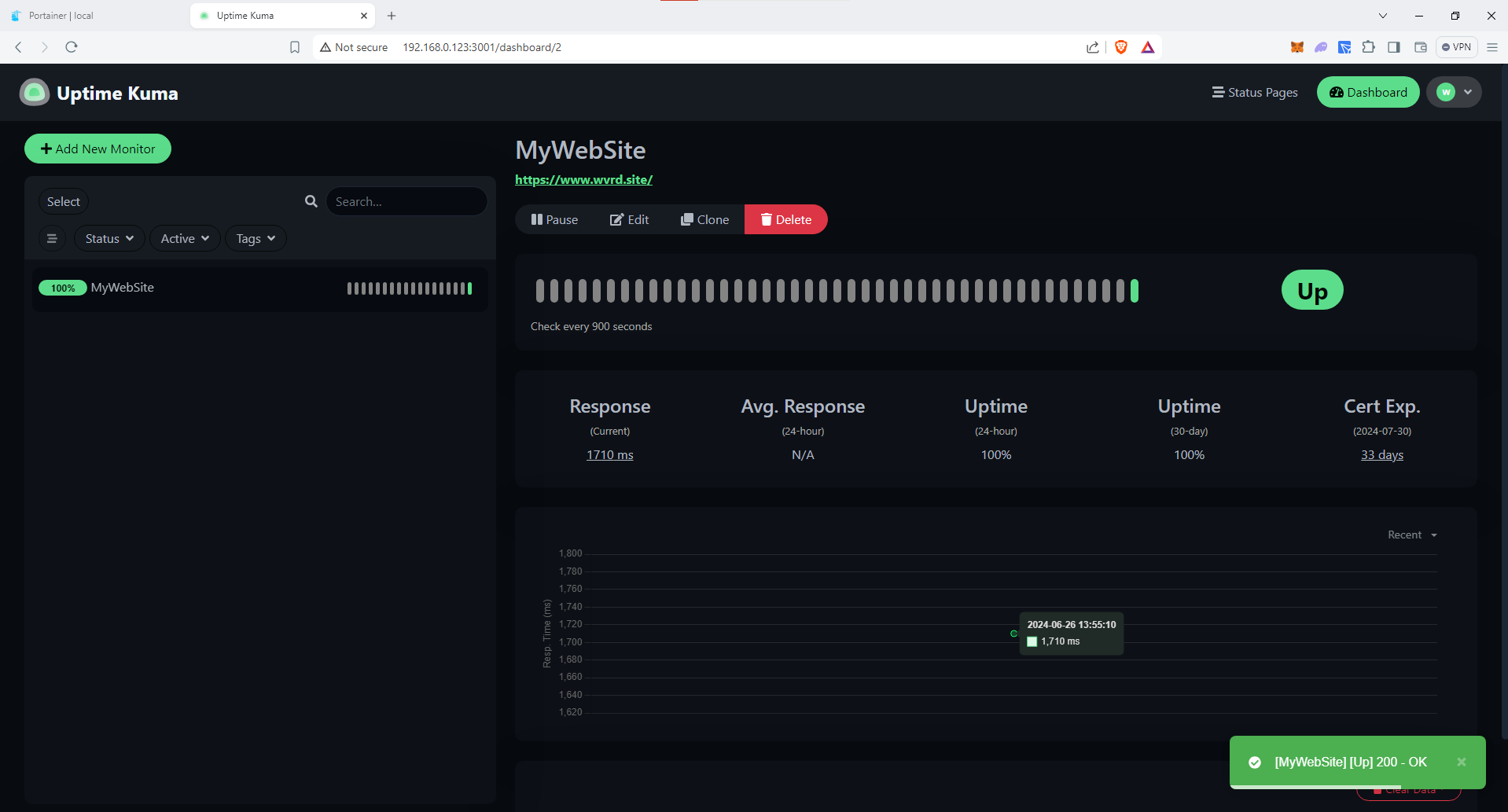Image resolution: width=1508 pixels, height=812 pixels.
Task: Clone the MyWebSite monitor
Action: 705,219
